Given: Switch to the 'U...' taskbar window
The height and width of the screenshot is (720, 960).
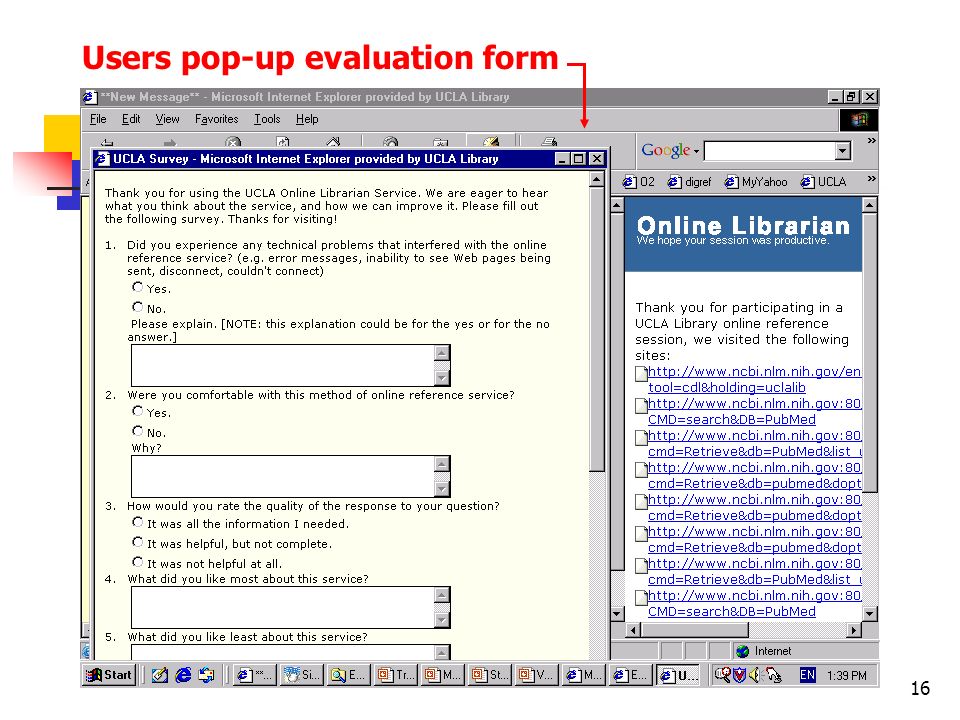Looking at the screenshot, I should [679, 675].
